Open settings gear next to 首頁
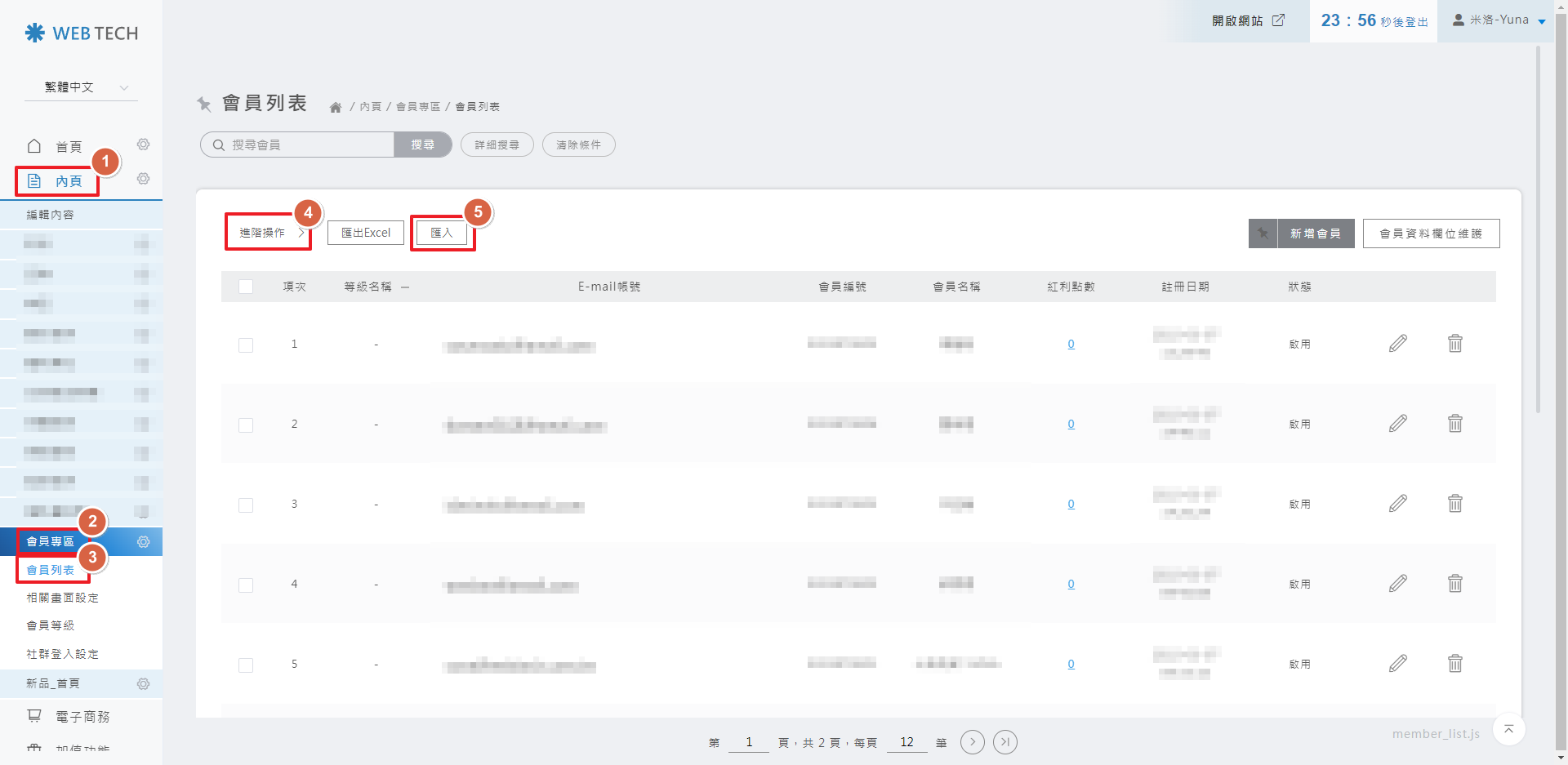 click(143, 145)
